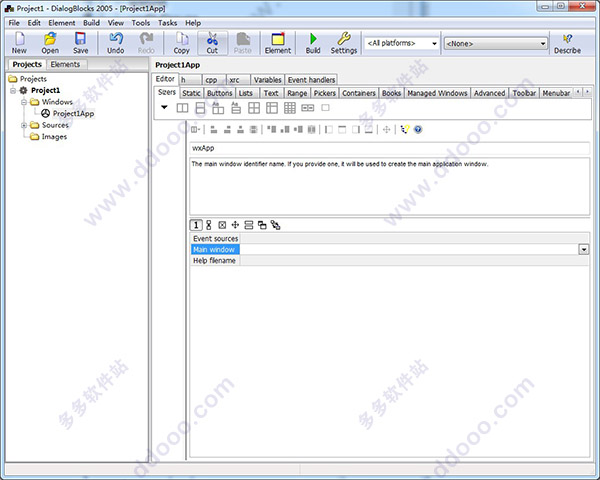Screen dimensions: 600x480
Task: Insert a grid sizer with four cells
Action: [x=254, y=108]
